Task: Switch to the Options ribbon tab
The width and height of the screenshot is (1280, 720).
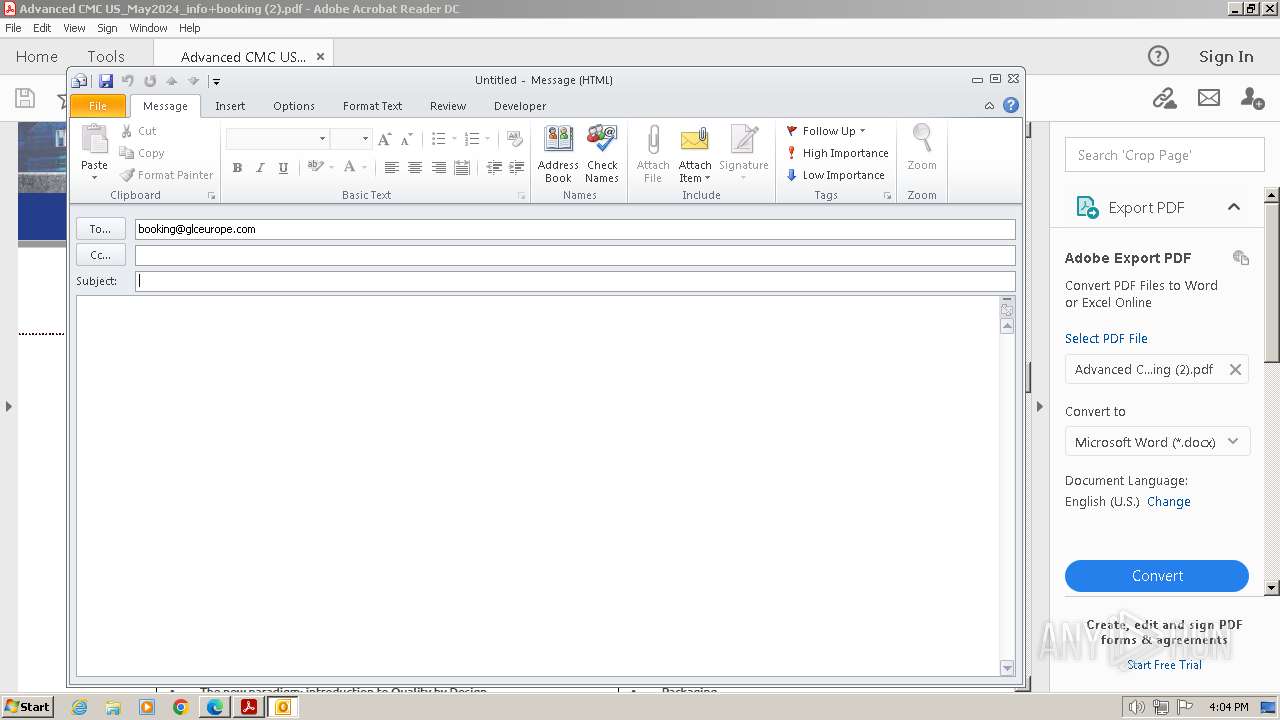Action: (294, 106)
